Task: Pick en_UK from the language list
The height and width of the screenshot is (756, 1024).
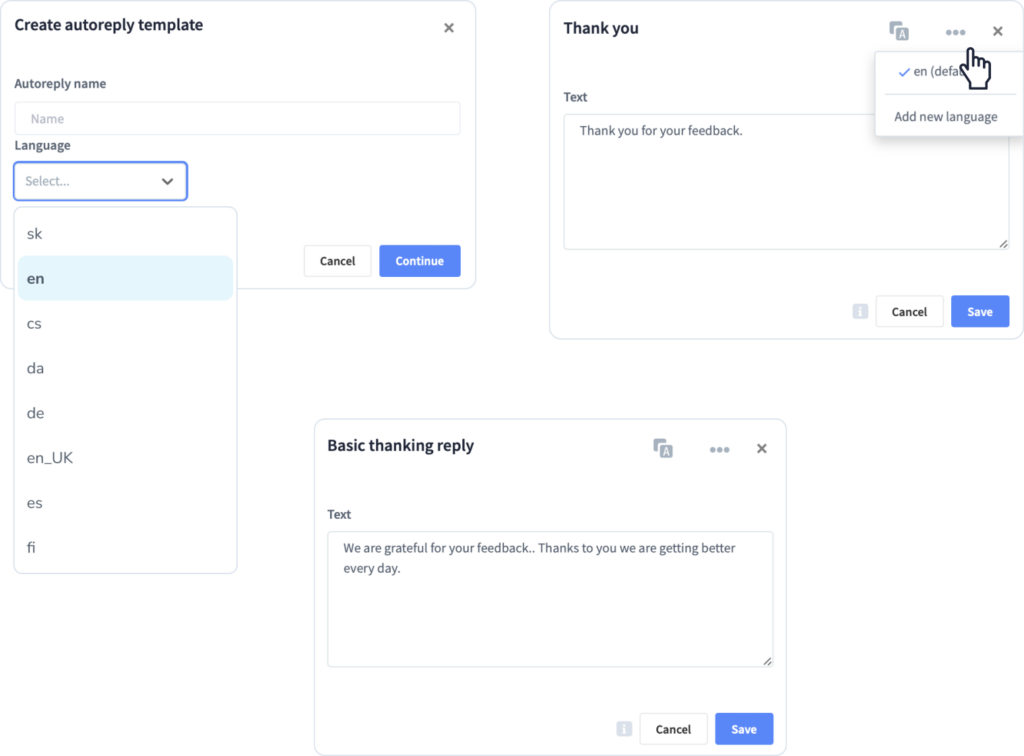Action: point(125,458)
